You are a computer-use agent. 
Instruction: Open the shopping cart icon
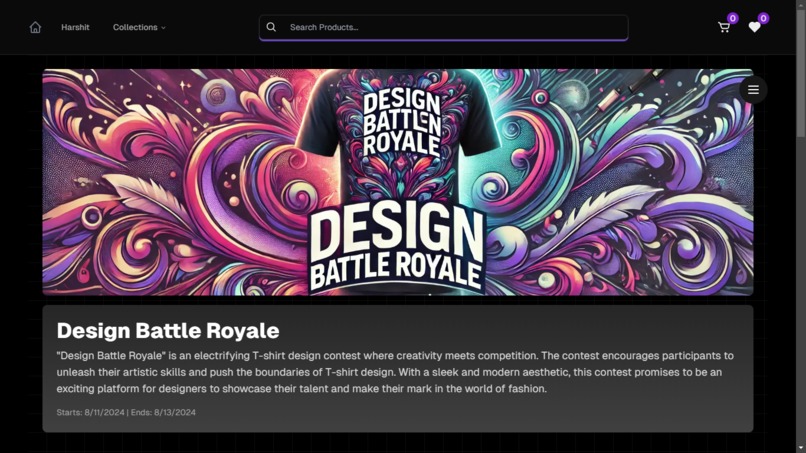pyautogui.click(x=724, y=27)
